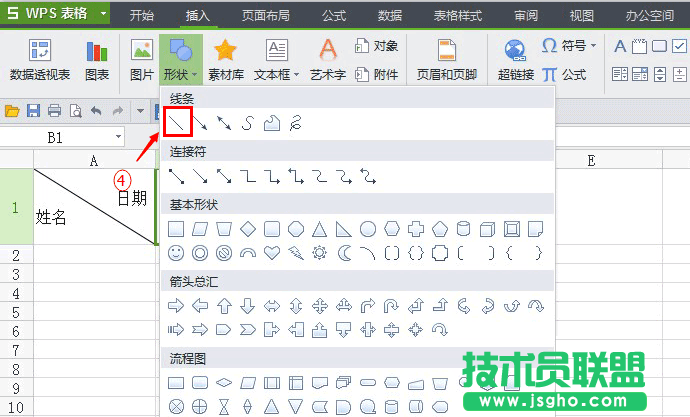
Task: Click the Undo arrow icon
Action: pyautogui.click(x=96, y=110)
